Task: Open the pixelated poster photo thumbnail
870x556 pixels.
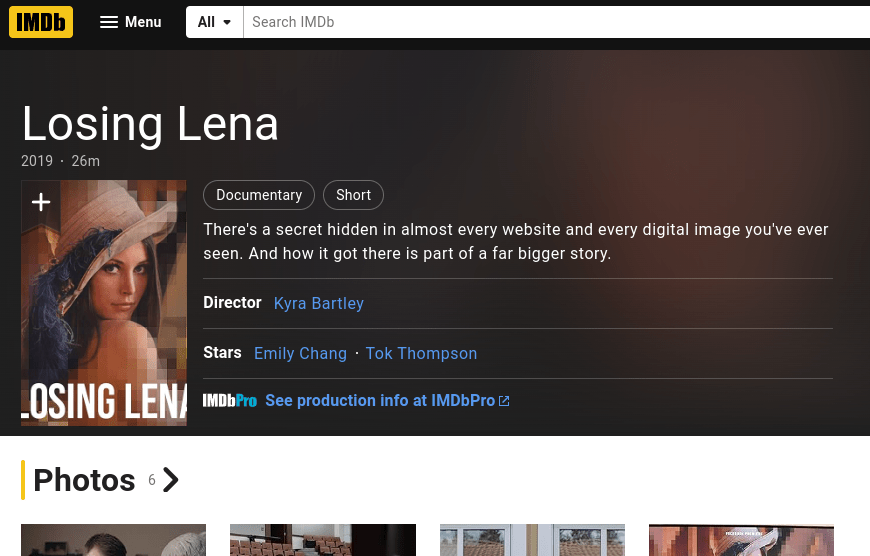Action: tap(741, 540)
